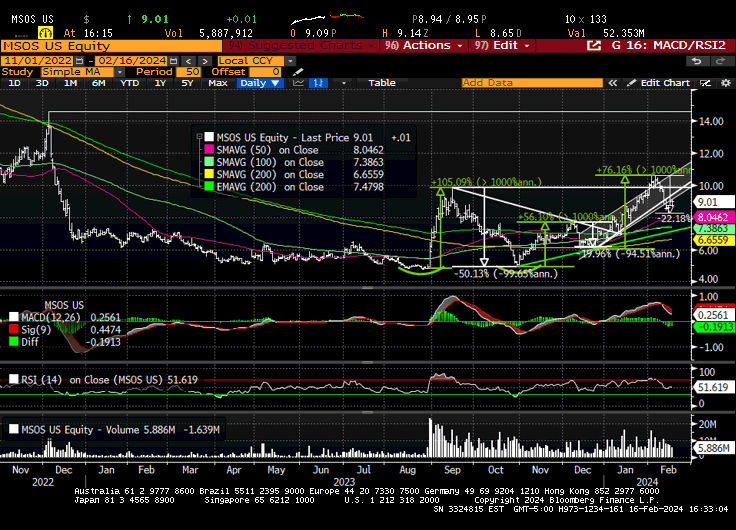Open the 97) Edit dropdown menu

(502, 46)
